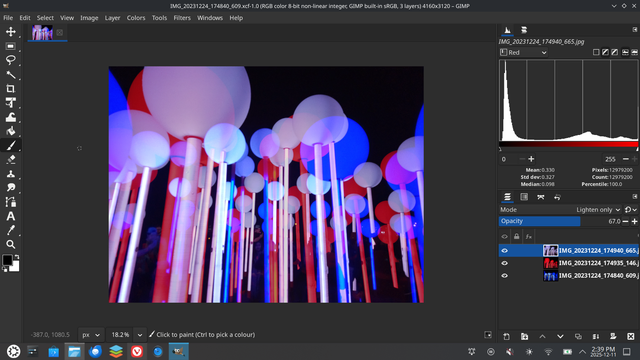The height and width of the screenshot is (360, 640).
Task: Select the Paintbrush tool
Action: 11,145
